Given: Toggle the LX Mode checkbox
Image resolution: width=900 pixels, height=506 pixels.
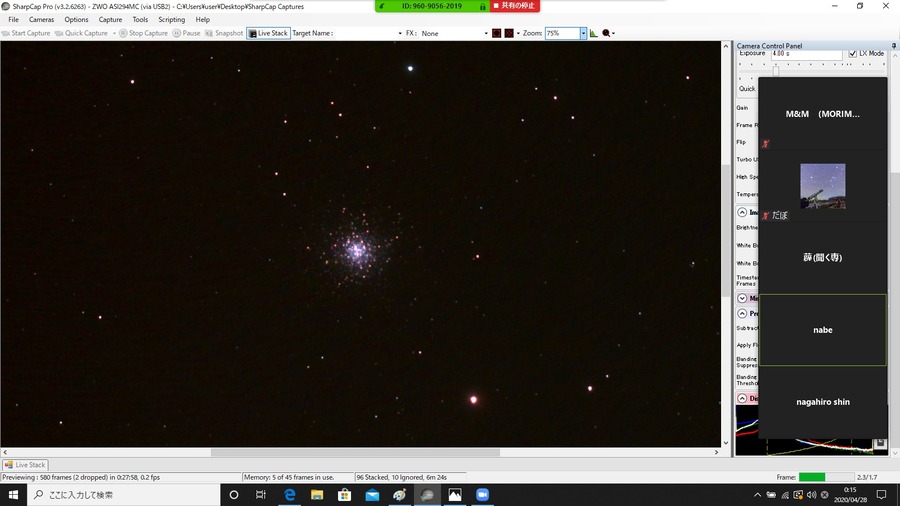Looking at the screenshot, I should click(852, 53).
